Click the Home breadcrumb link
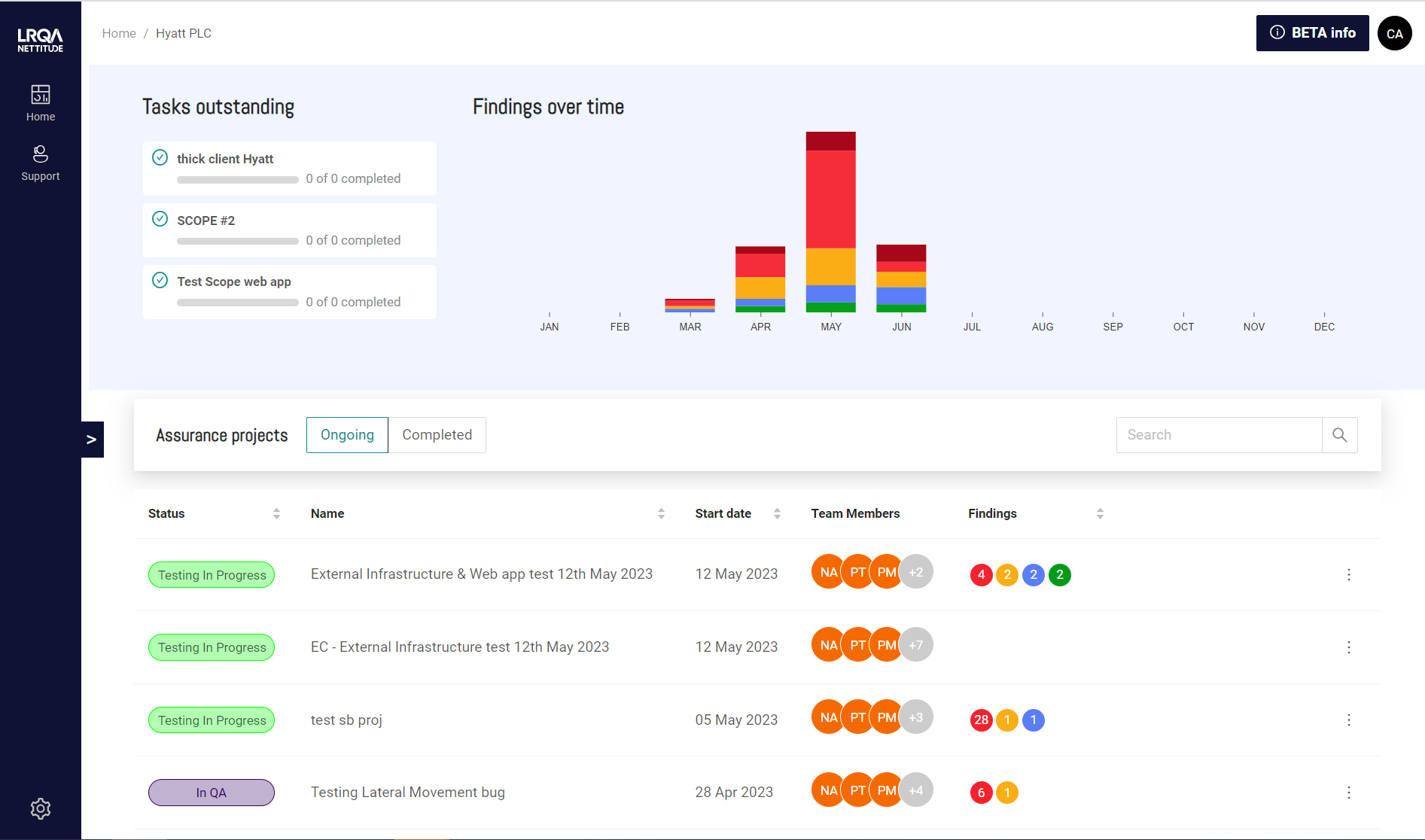 (x=119, y=33)
